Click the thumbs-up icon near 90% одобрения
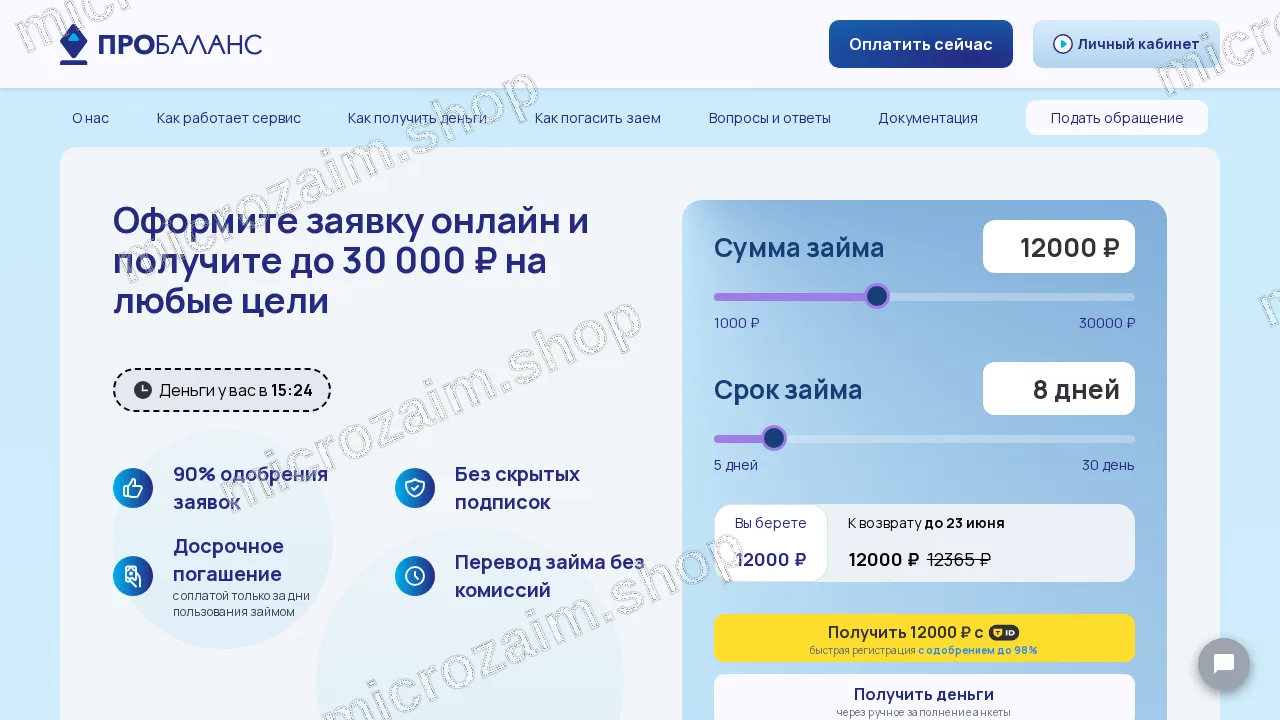1280x720 pixels. [x=133, y=488]
